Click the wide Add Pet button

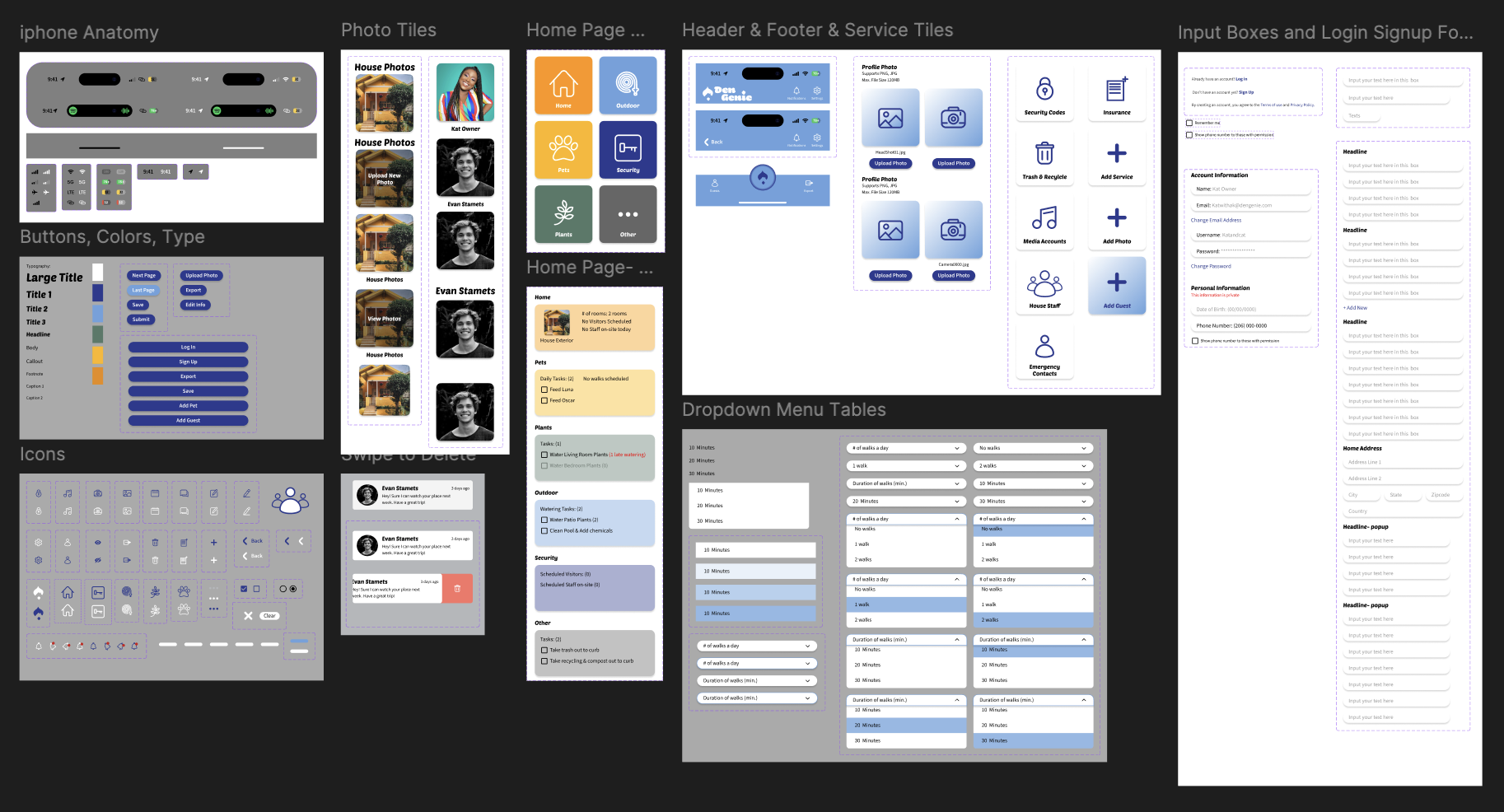[x=188, y=406]
